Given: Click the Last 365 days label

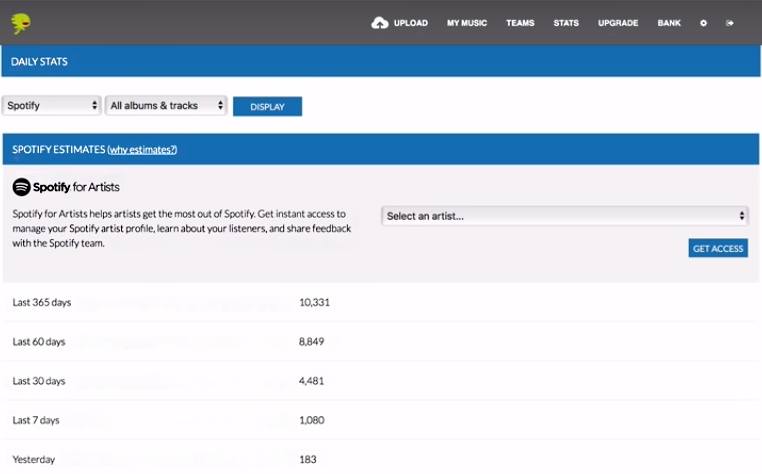Looking at the screenshot, I should [42, 302].
